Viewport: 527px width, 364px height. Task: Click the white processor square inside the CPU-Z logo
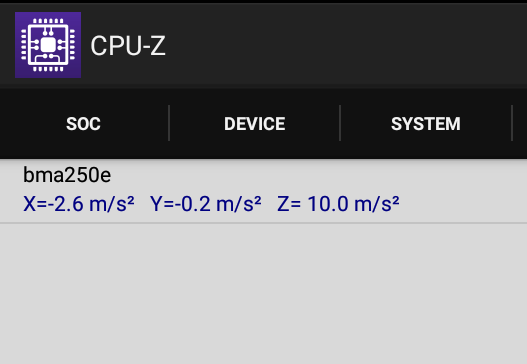[48, 45]
